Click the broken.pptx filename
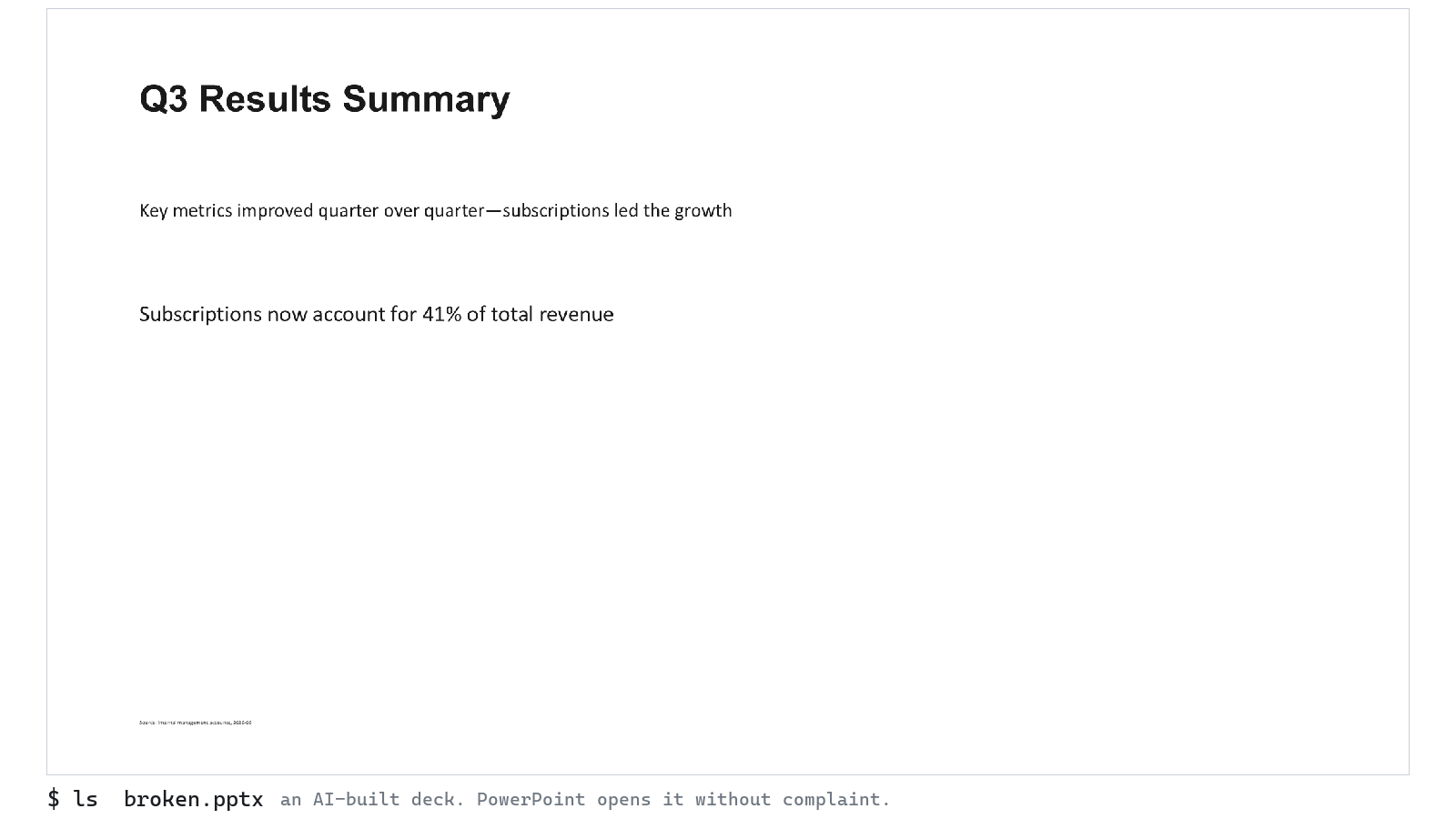 (193, 799)
